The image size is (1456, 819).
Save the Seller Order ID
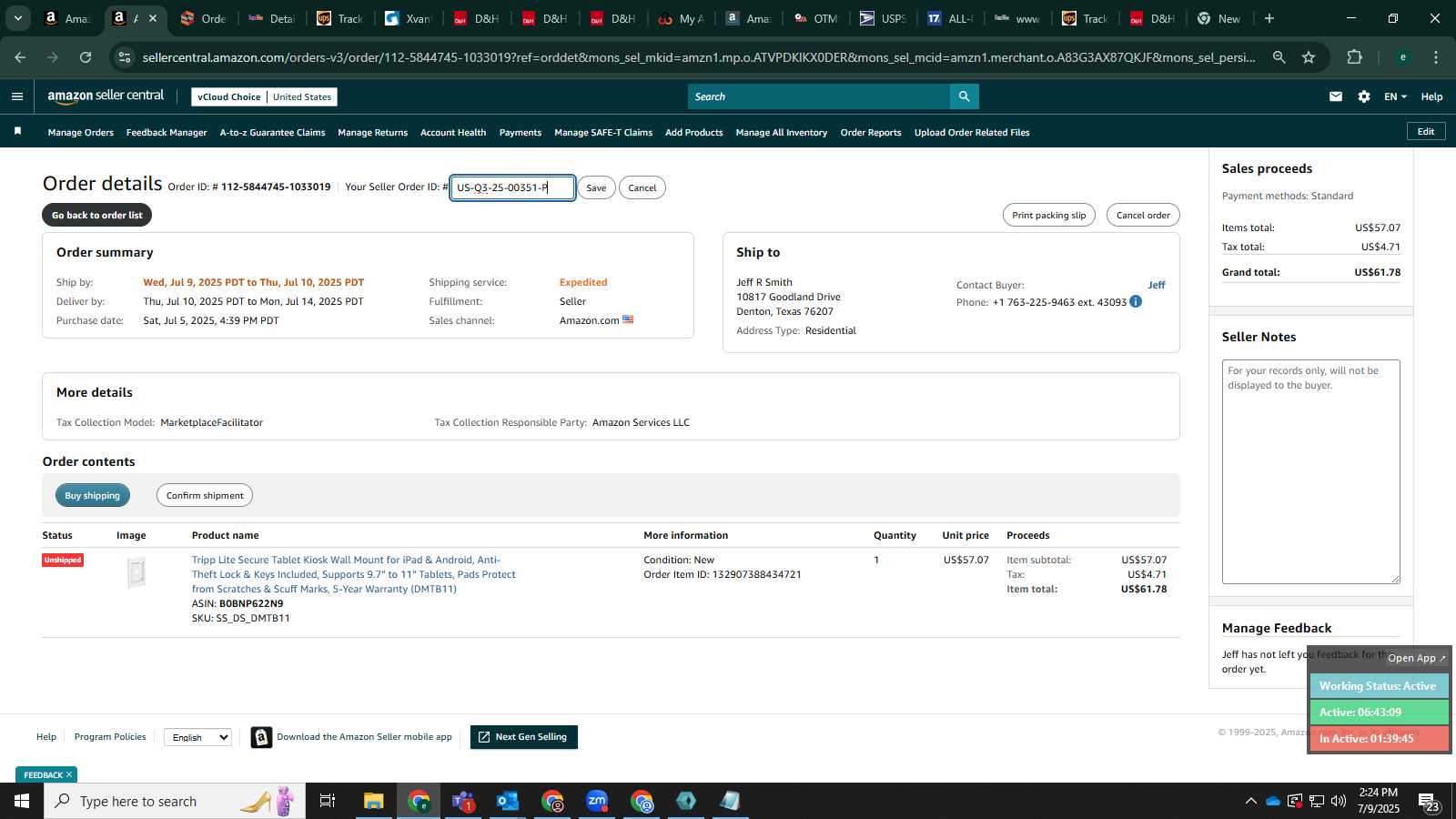click(x=596, y=187)
